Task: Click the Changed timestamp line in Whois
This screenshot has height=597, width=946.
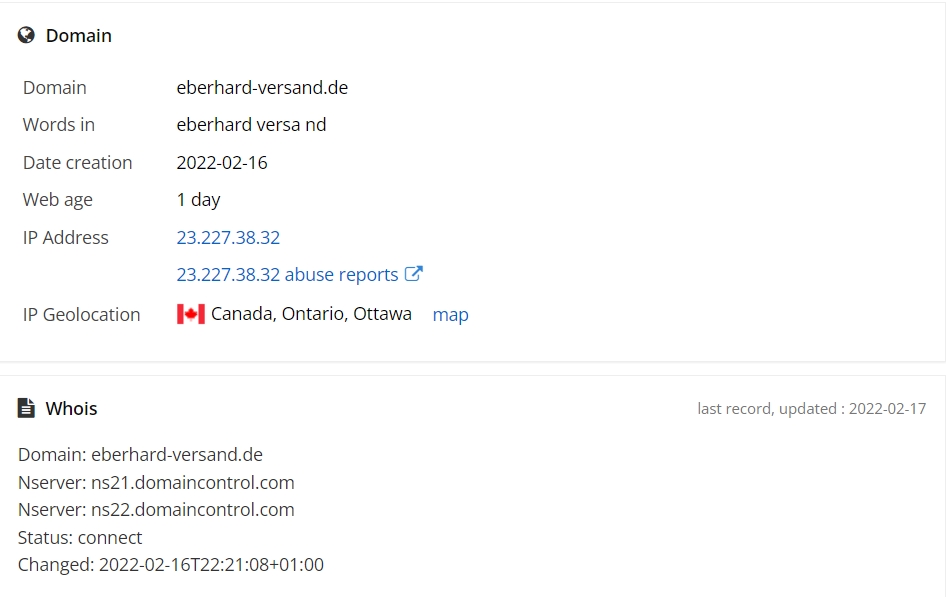Action: pyautogui.click(x=171, y=564)
